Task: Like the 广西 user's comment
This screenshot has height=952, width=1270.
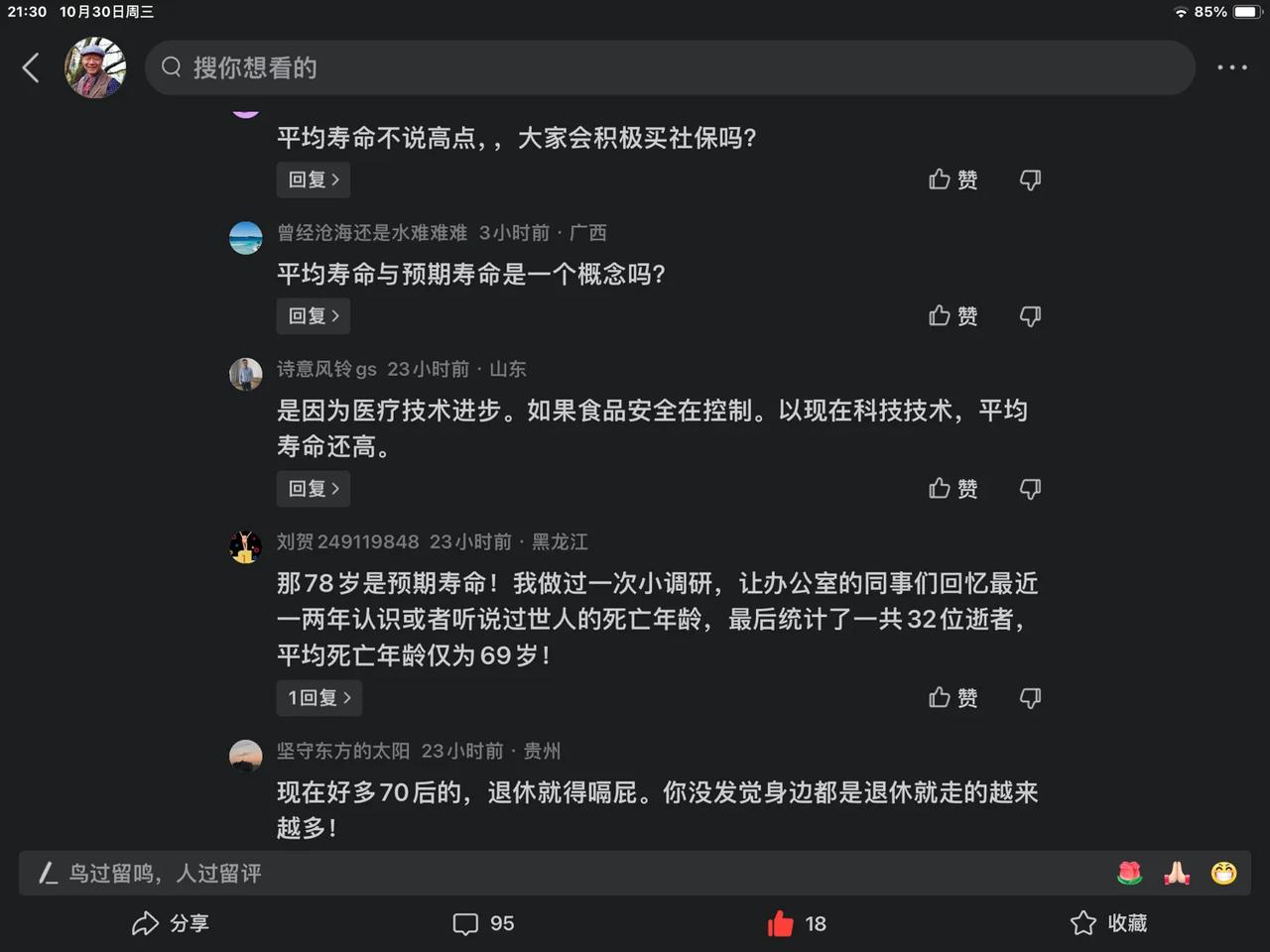Action: coord(952,315)
